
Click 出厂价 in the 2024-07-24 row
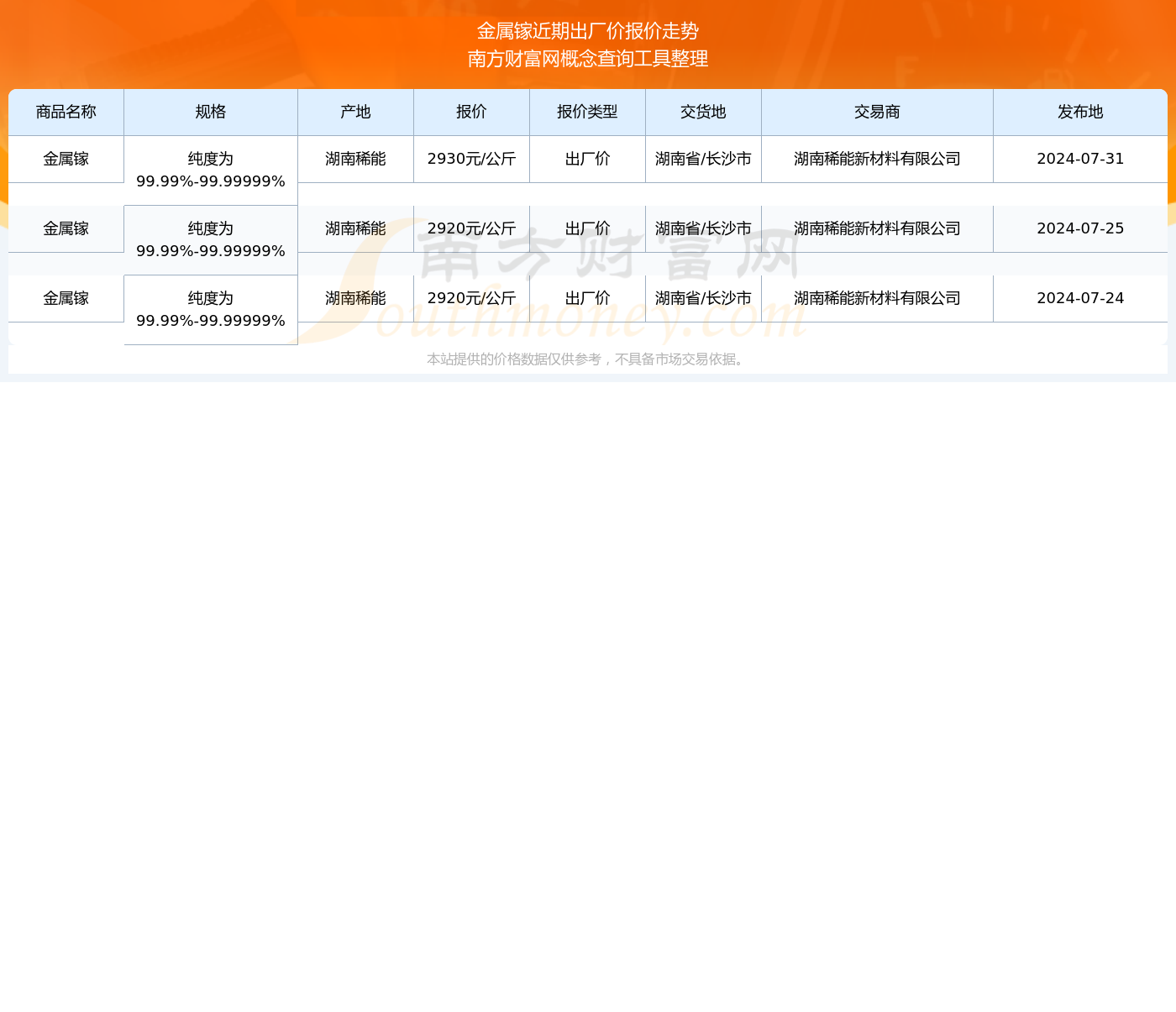587,298
